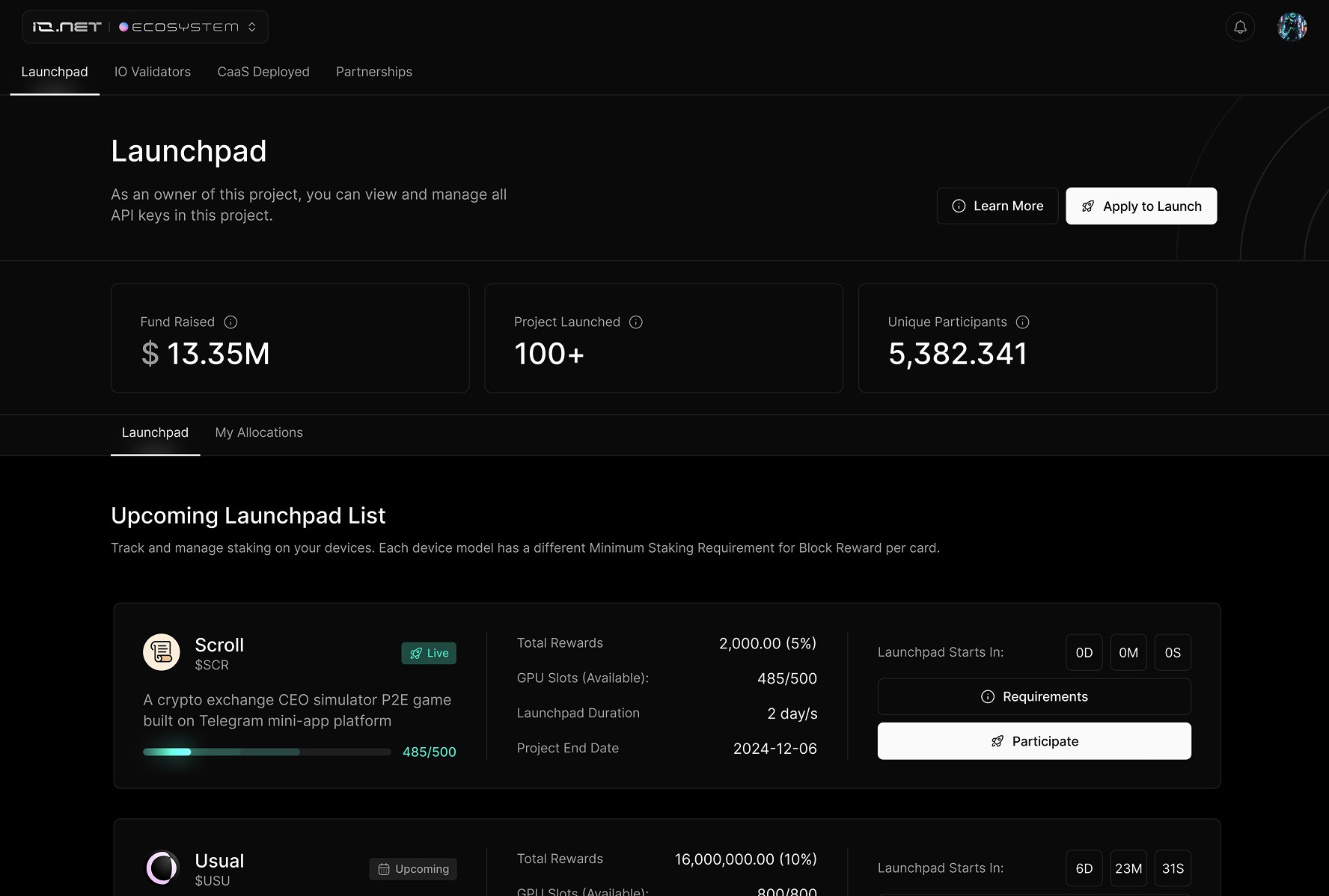Click the Upcoming Launchpad List heading
Screen dimensions: 1329x896
248,515
